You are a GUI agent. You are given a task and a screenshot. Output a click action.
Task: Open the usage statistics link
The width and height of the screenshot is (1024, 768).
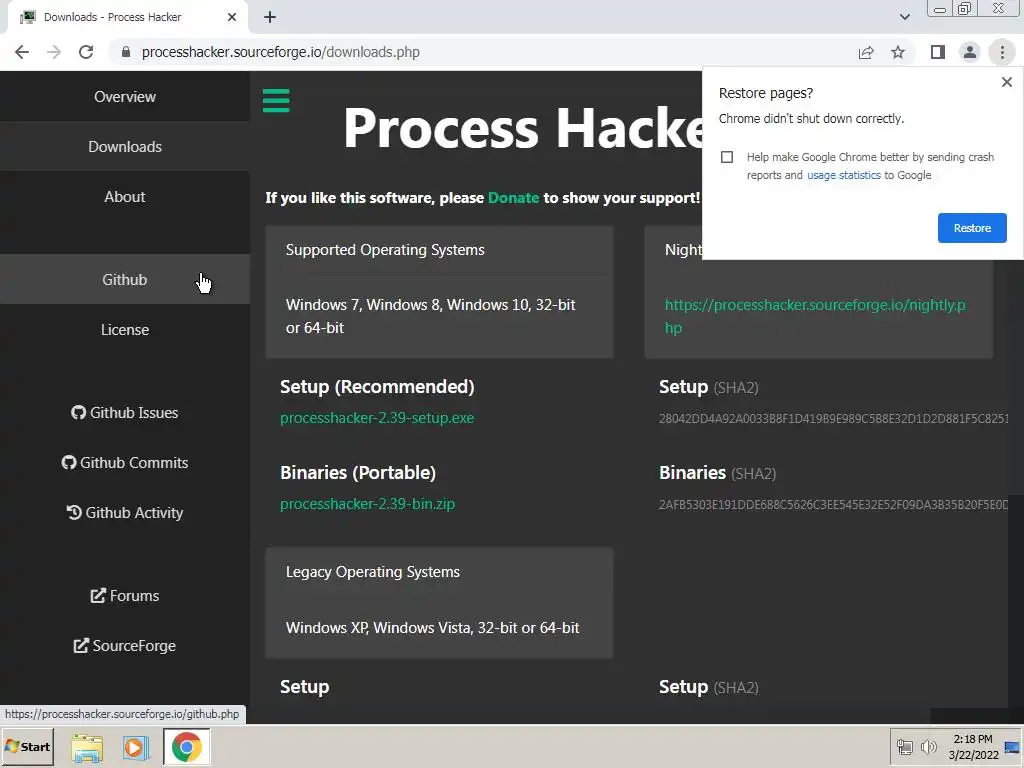[843, 175]
